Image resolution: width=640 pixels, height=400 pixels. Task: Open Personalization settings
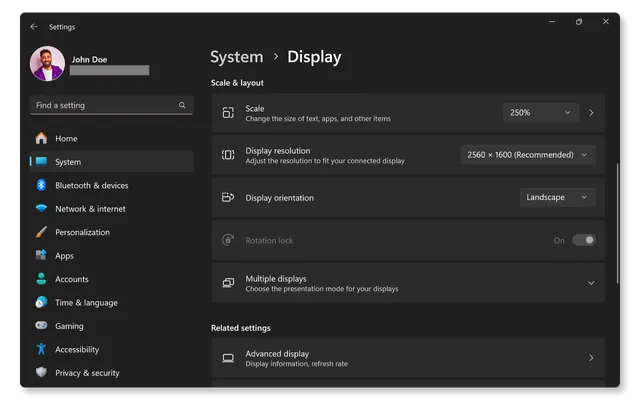(x=111, y=232)
